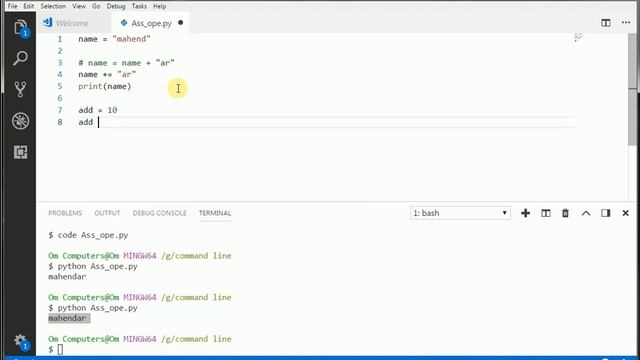Open the Explorer view in activity bar
This screenshot has width=640, height=360.
tap(20, 28)
